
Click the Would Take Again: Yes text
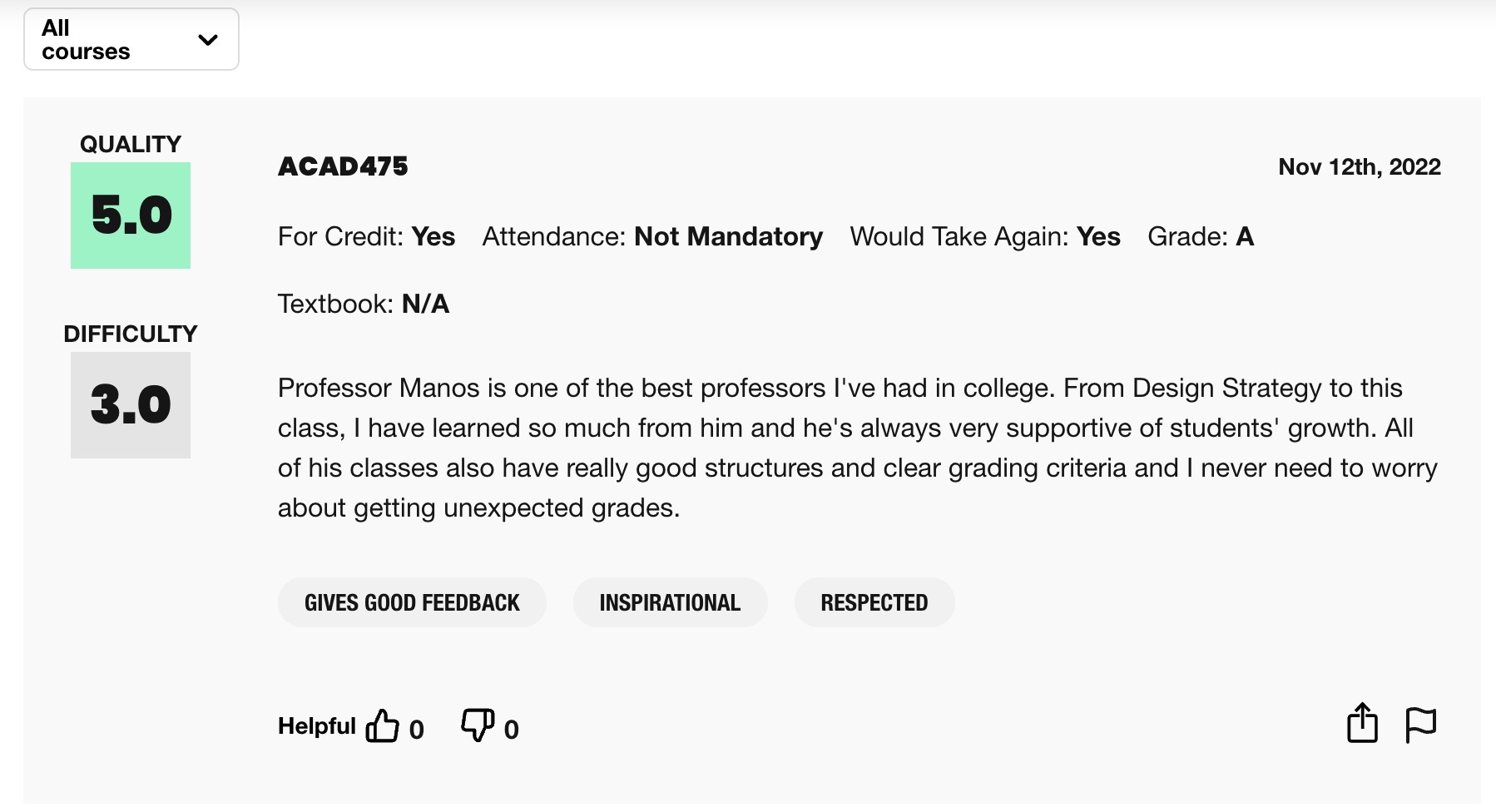click(x=984, y=236)
